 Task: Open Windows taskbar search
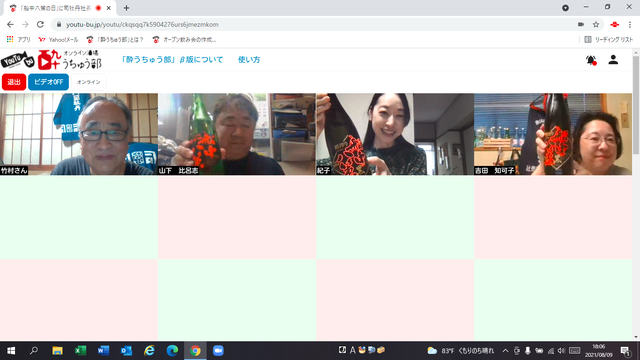point(34,351)
